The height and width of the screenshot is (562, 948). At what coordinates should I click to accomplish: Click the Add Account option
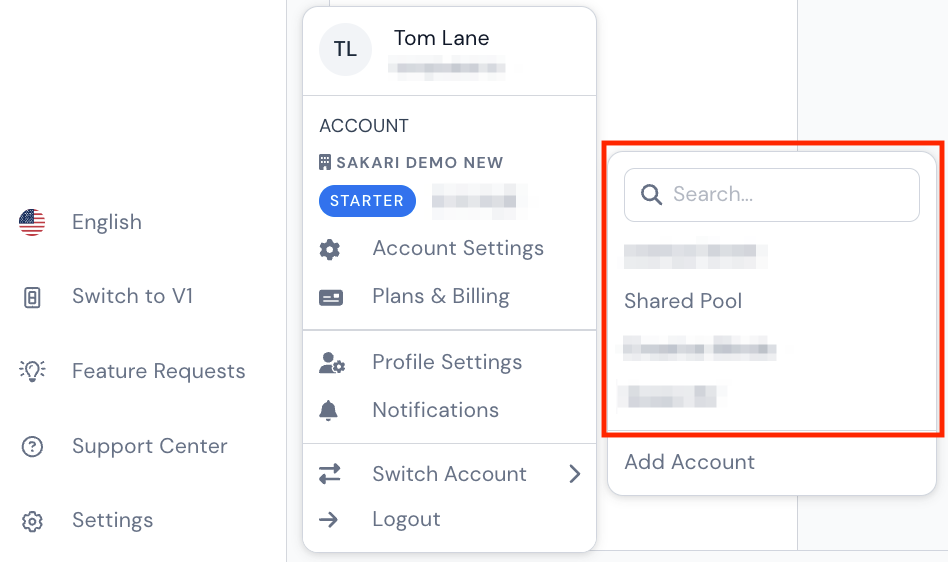[689, 462]
